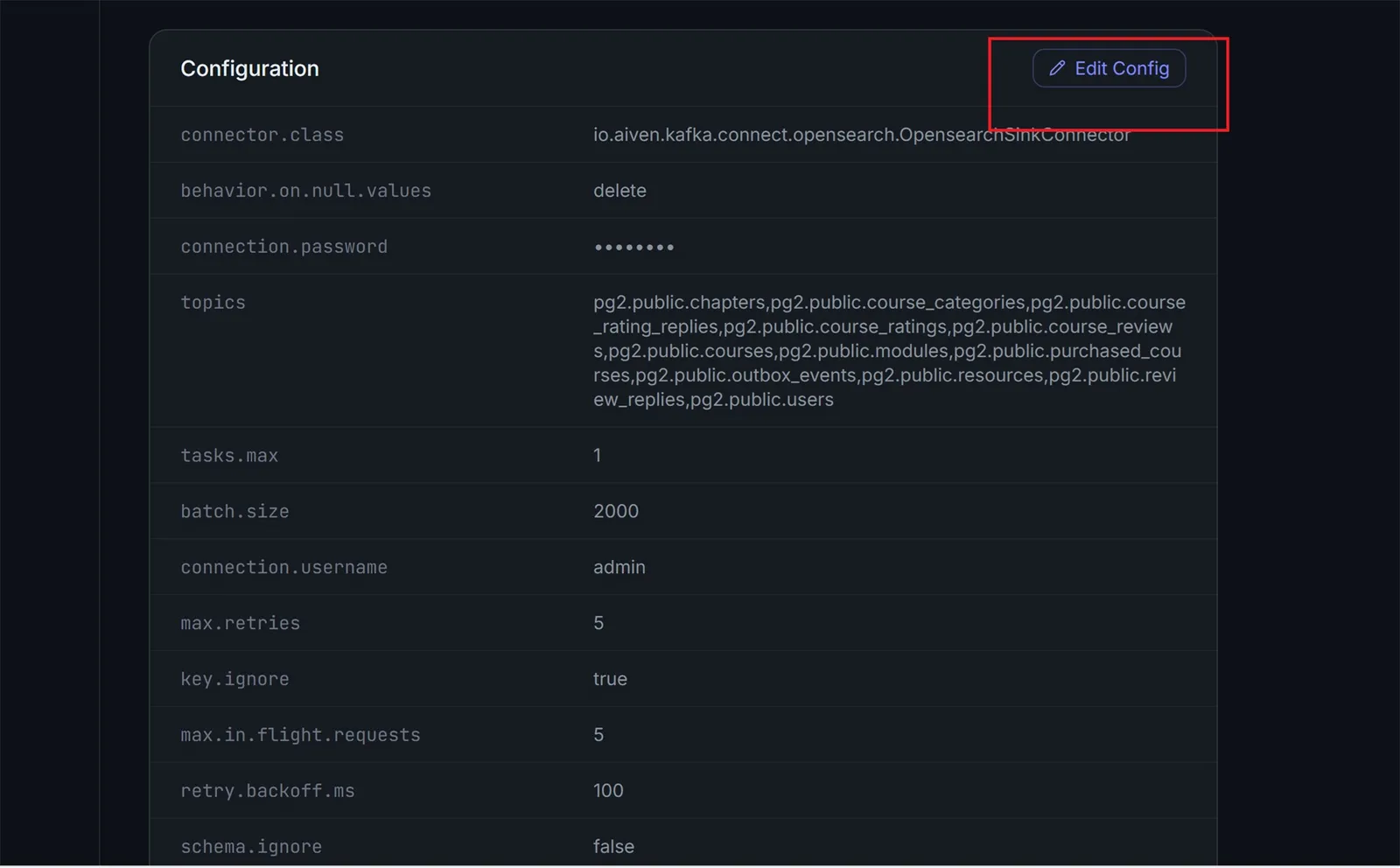Select the max.retries value 5
The image size is (1400, 868).
click(598, 623)
